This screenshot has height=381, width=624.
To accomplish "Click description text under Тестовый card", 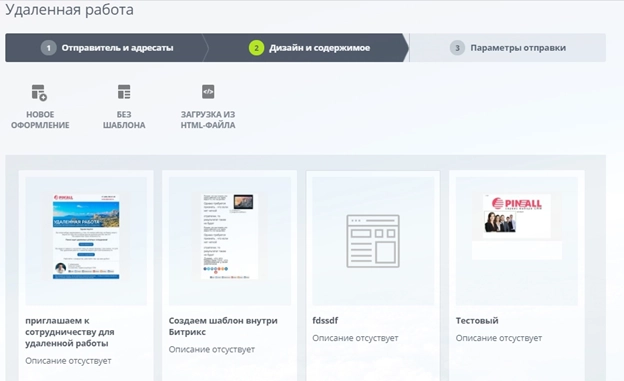I will coord(499,338).
